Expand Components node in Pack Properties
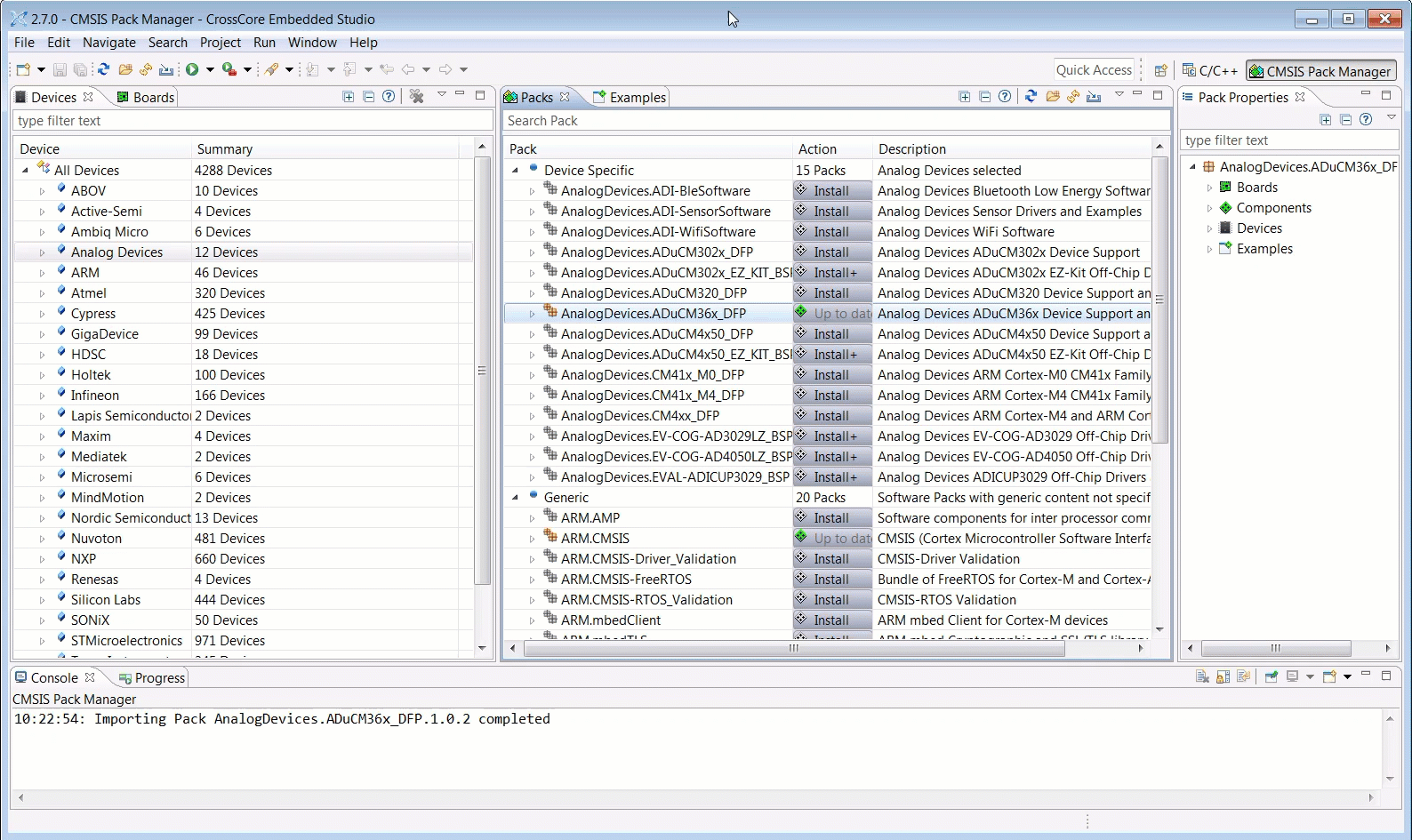The height and width of the screenshot is (840, 1412). click(x=1209, y=208)
